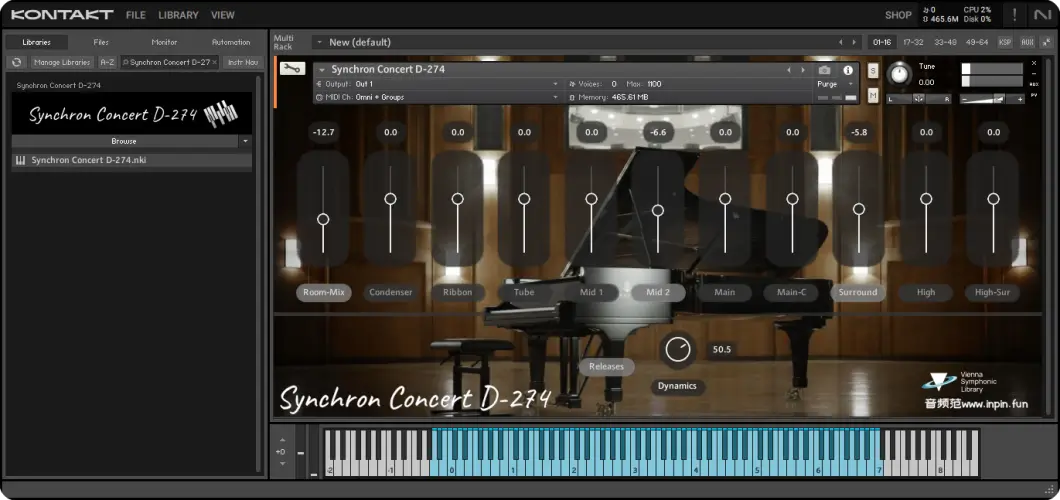The width and height of the screenshot is (1060, 500).
Task: Minimize the instrument header with the minus icon
Action: pyautogui.click(x=1034, y=74)
